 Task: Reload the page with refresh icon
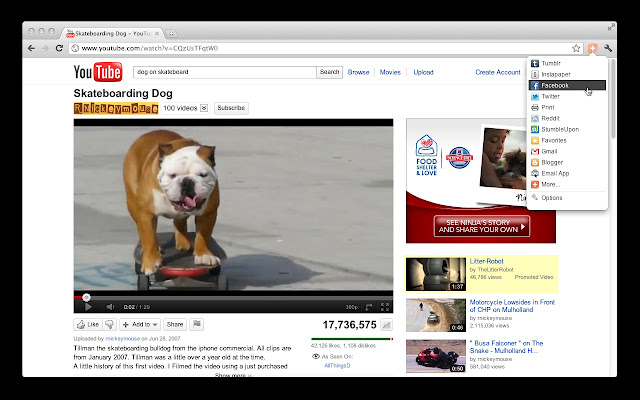tap(59, 48)
